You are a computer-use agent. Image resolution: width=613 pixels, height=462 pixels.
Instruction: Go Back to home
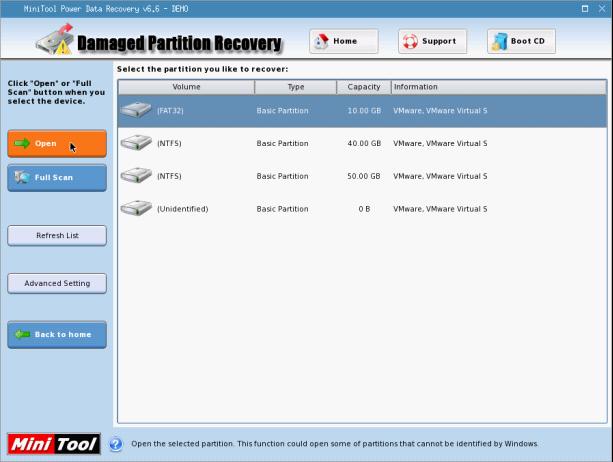[57, 335]
